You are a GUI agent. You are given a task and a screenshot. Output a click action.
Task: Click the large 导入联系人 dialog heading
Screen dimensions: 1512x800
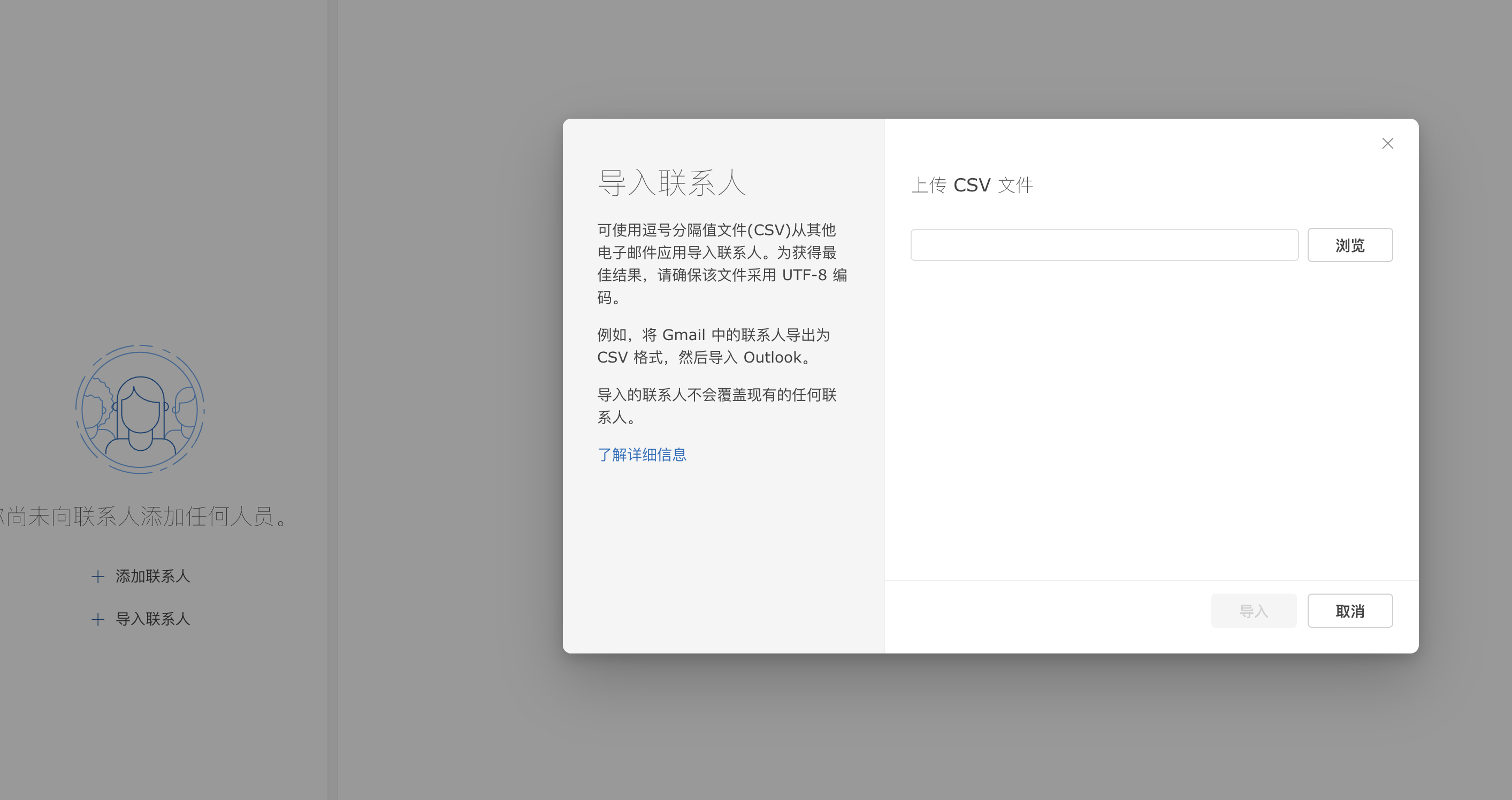click(x=671, y=182)
